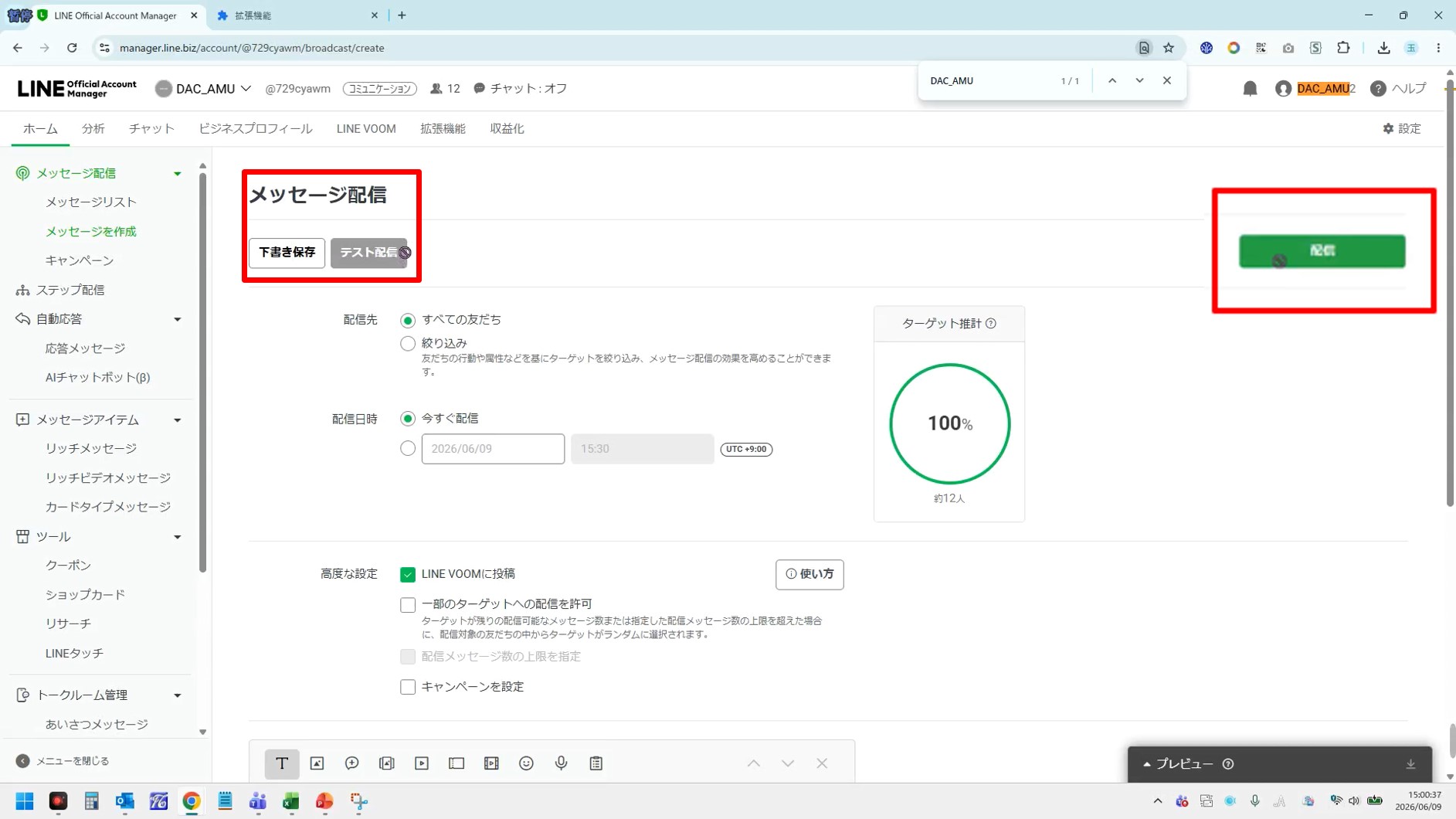Select the sticker message type icon
1456x819 pixels.
pos(351,763)
